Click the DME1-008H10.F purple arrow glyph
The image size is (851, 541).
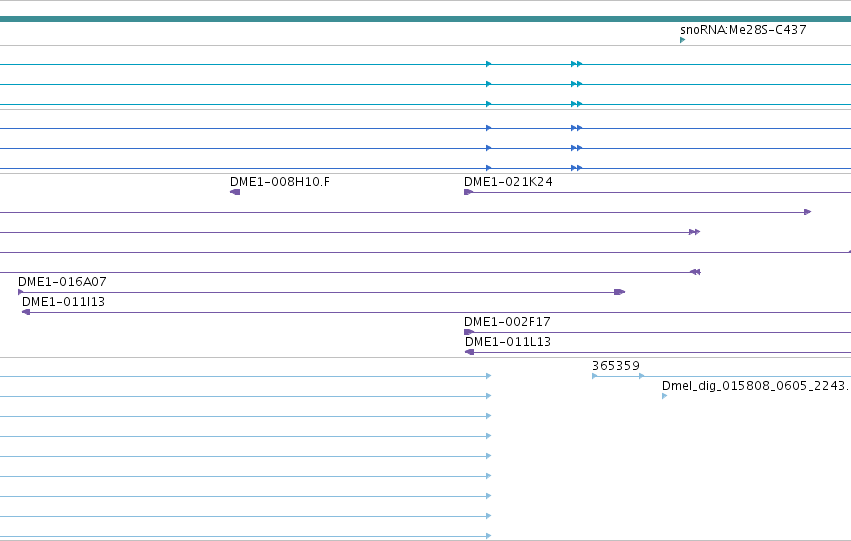[x=235, y=192]
